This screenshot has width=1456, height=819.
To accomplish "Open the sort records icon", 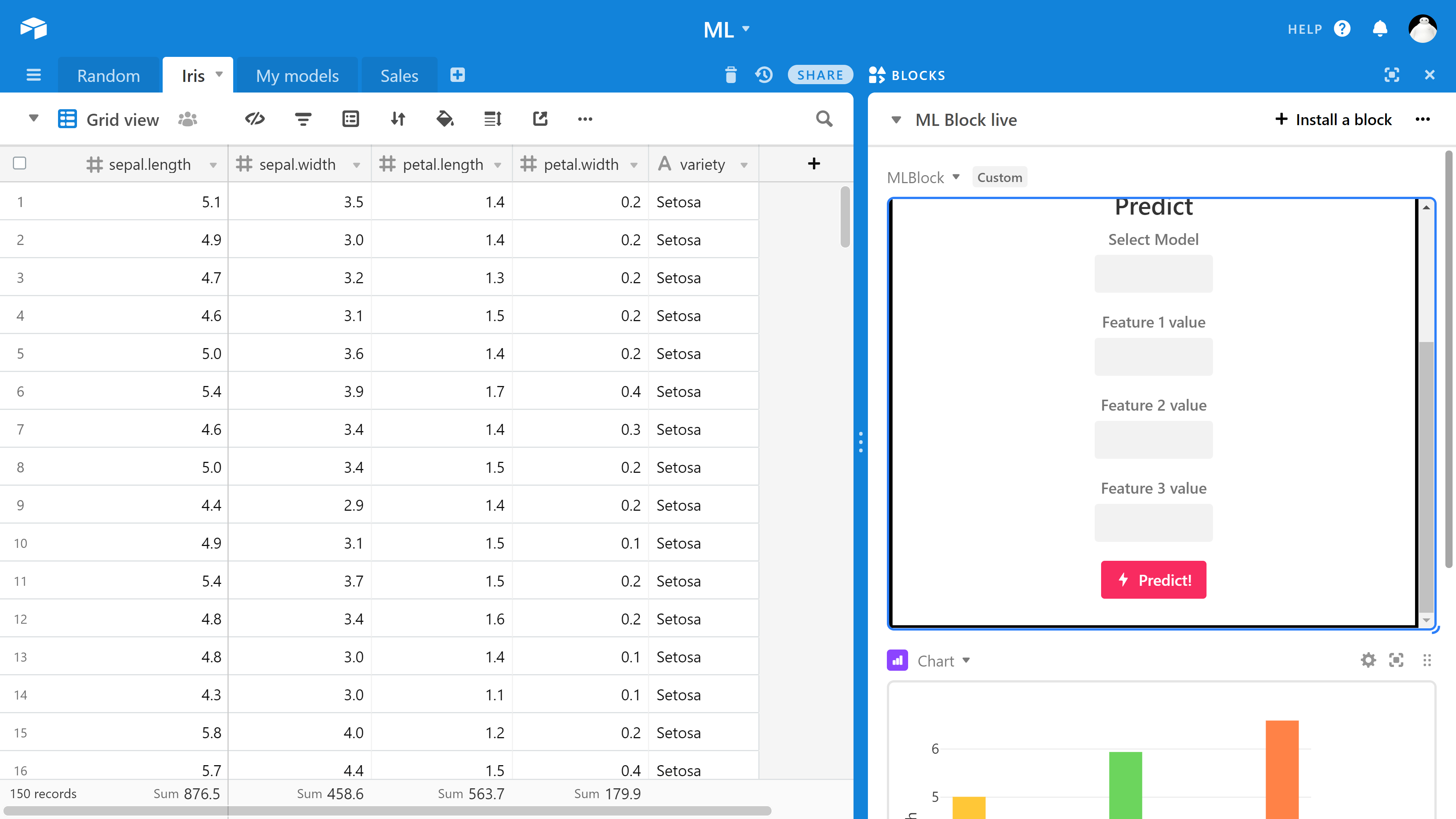I will [398, 119].
